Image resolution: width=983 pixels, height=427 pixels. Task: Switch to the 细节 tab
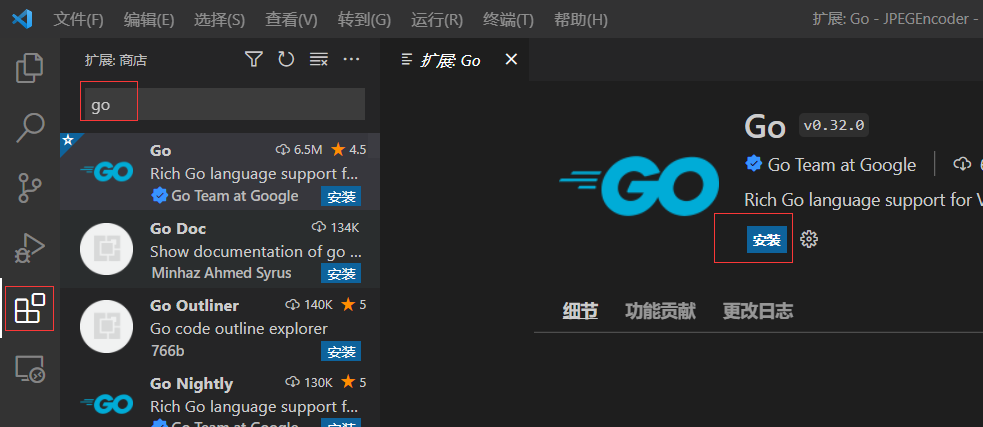click(x=580, y=311)
